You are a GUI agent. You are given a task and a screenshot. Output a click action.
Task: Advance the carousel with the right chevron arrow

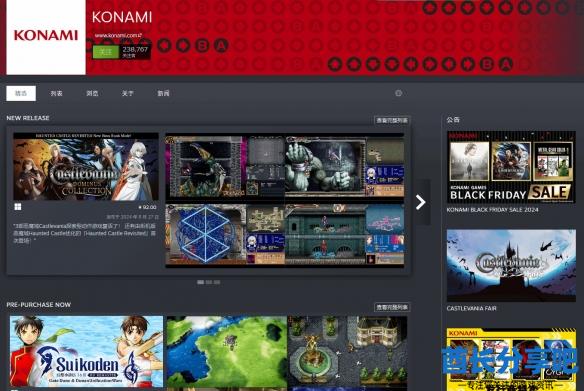coord(421,202)
